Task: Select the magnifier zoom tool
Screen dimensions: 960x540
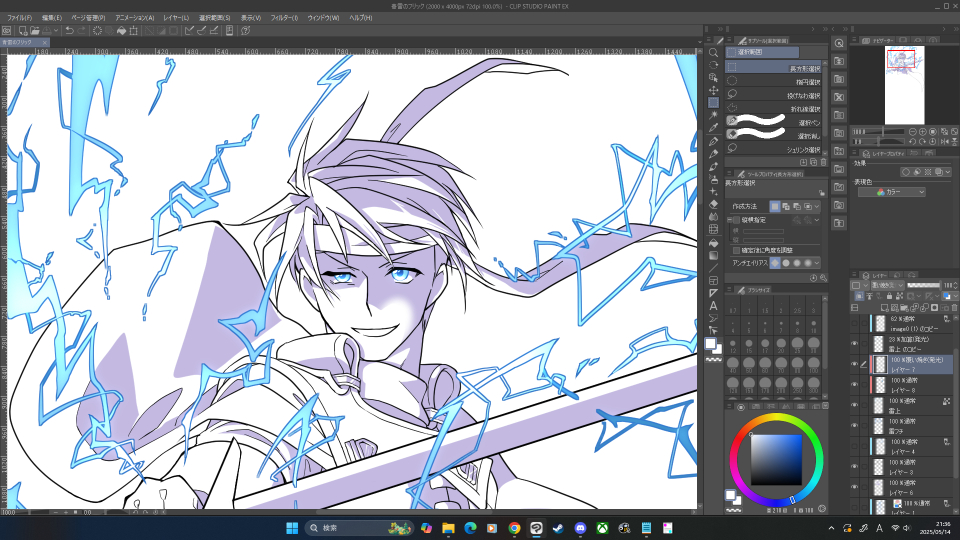Action: (x=713, y=52)
